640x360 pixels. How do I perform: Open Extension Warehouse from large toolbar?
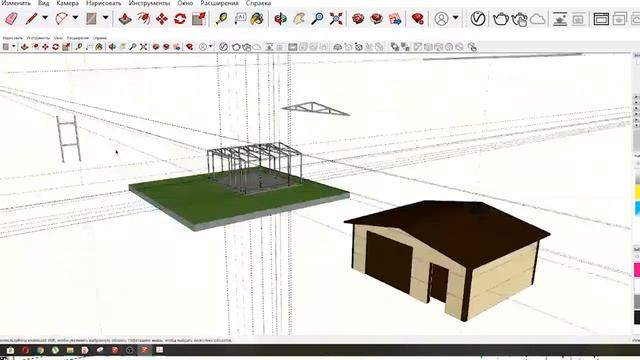pos(377,19)
